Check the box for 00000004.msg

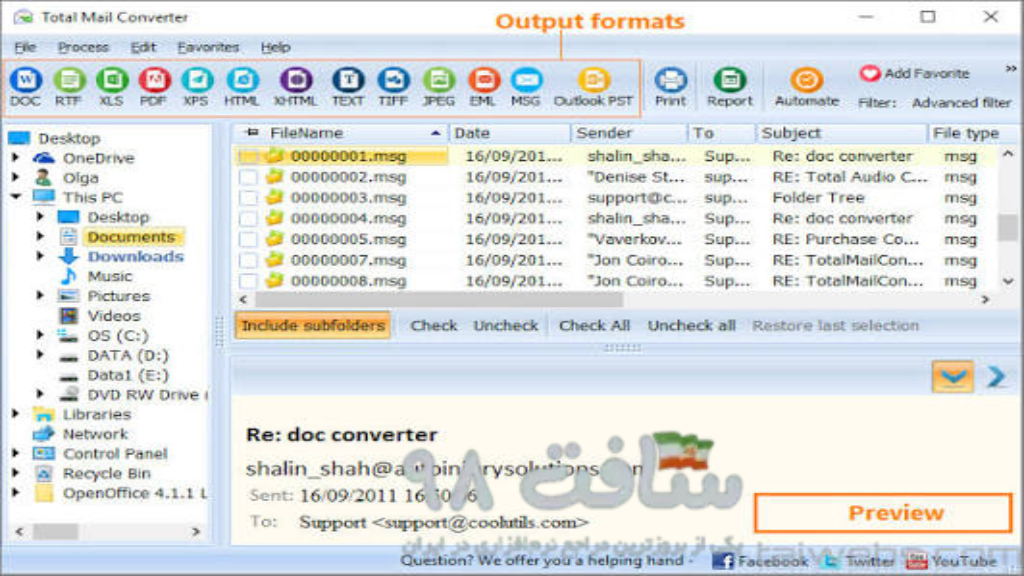(248, 219)
